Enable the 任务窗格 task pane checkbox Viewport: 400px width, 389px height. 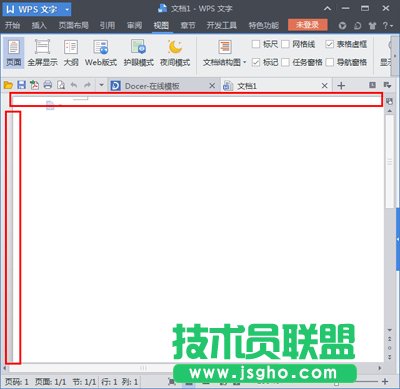click(285, 62)
